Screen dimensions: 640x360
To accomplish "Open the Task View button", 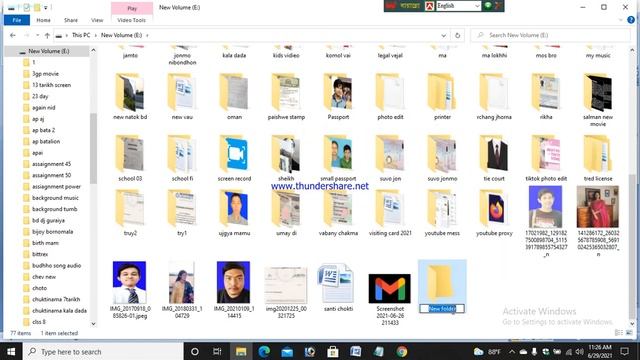I will [x=217, y=351].
